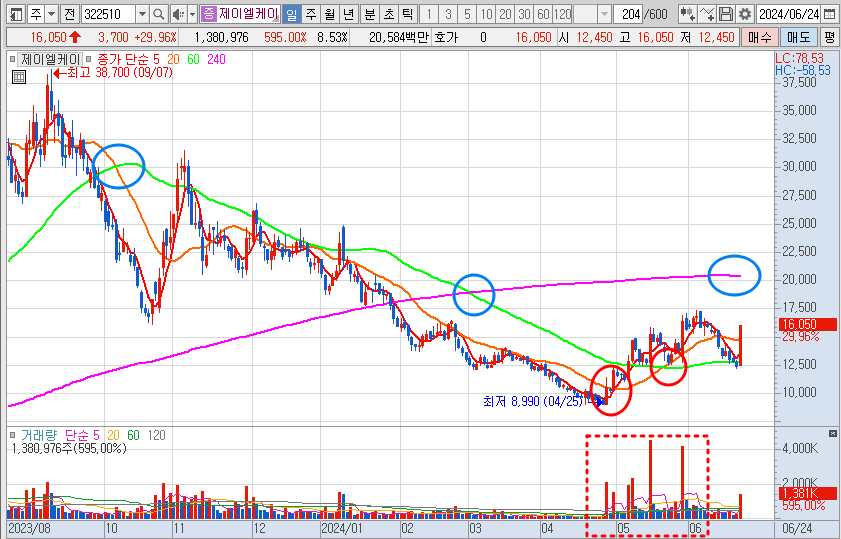Click the add candlestick chart icon

pos(687,14)
